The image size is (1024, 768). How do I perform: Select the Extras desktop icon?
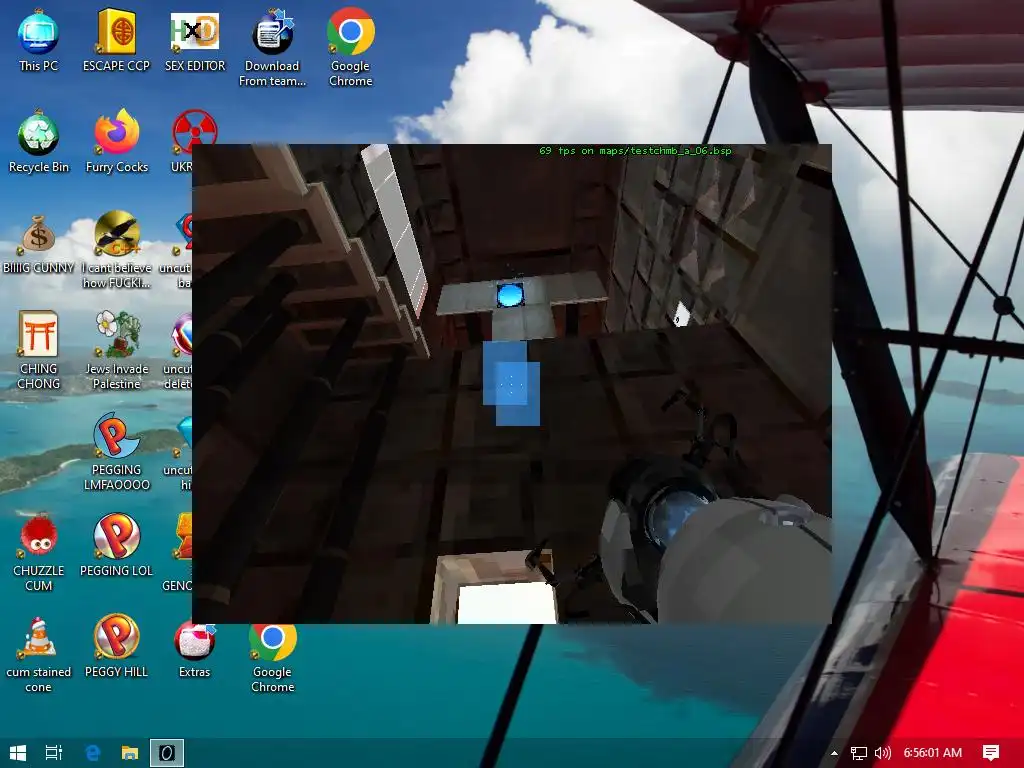point(195,650)
